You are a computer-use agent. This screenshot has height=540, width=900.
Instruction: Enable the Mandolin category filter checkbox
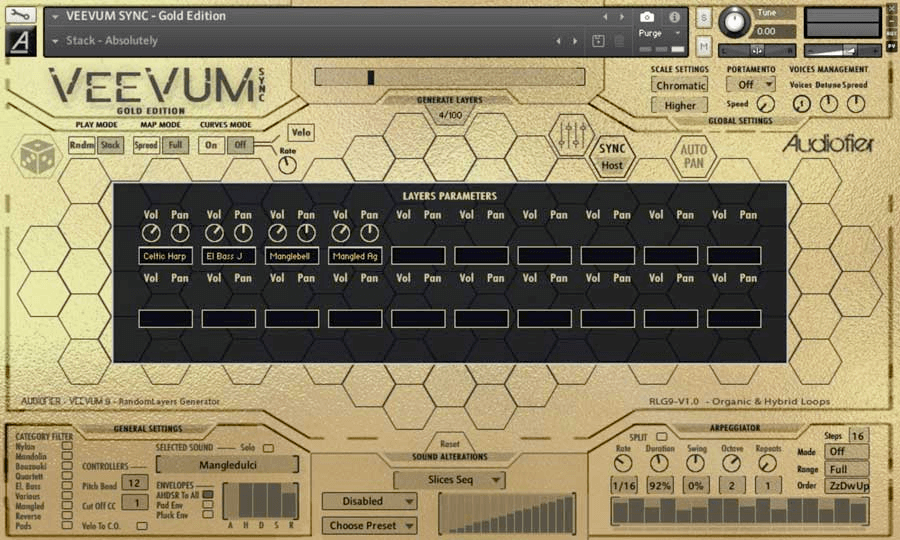pyautogui.click(x=67, y=457)
